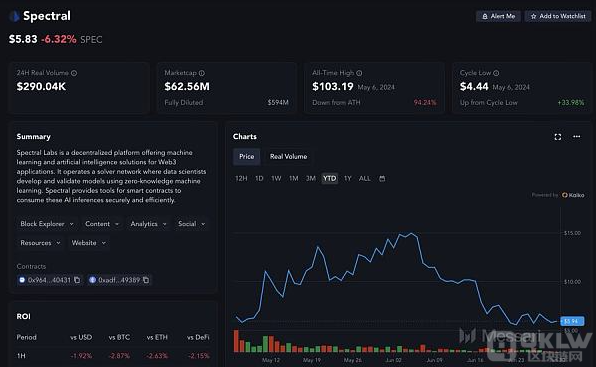
Task: Switch to the Real Volume tab
Action: pos(288,157)
